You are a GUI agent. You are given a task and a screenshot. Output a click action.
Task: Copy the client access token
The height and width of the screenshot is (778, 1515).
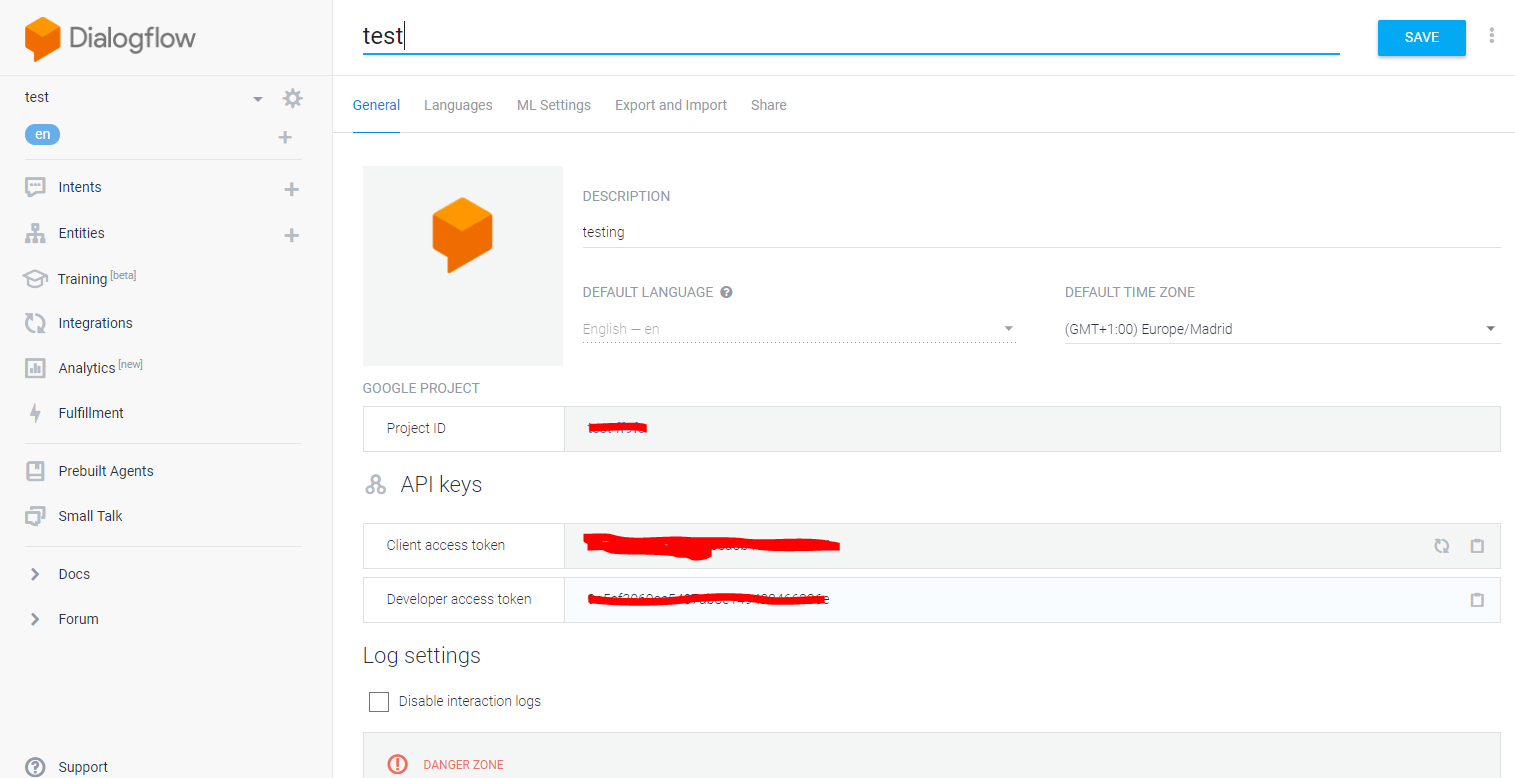pos(1477,546)
